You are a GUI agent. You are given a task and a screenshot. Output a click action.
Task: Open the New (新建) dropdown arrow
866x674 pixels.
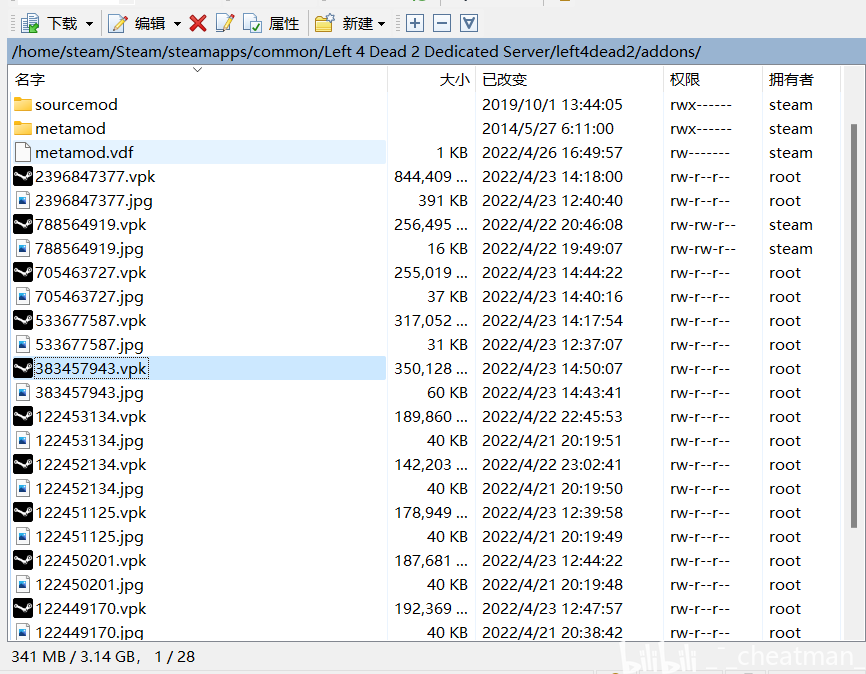(382, 24)
